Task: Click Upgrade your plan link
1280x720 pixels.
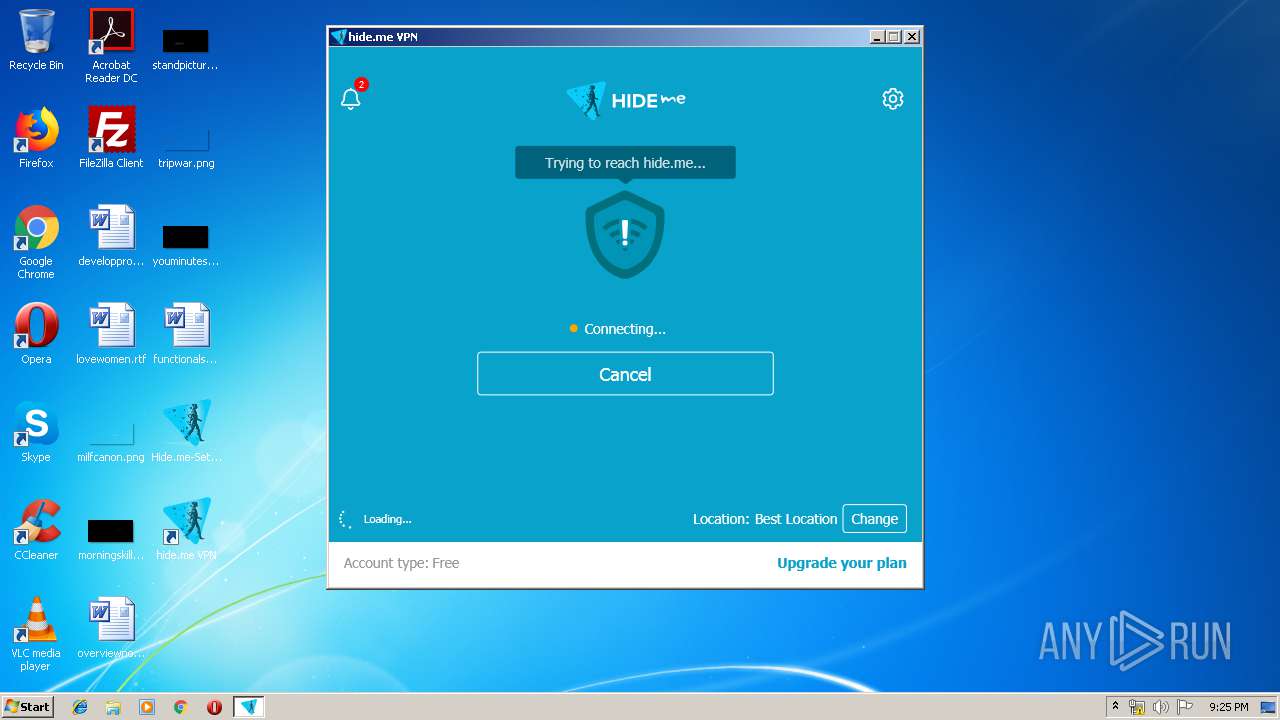Action: 842,563
